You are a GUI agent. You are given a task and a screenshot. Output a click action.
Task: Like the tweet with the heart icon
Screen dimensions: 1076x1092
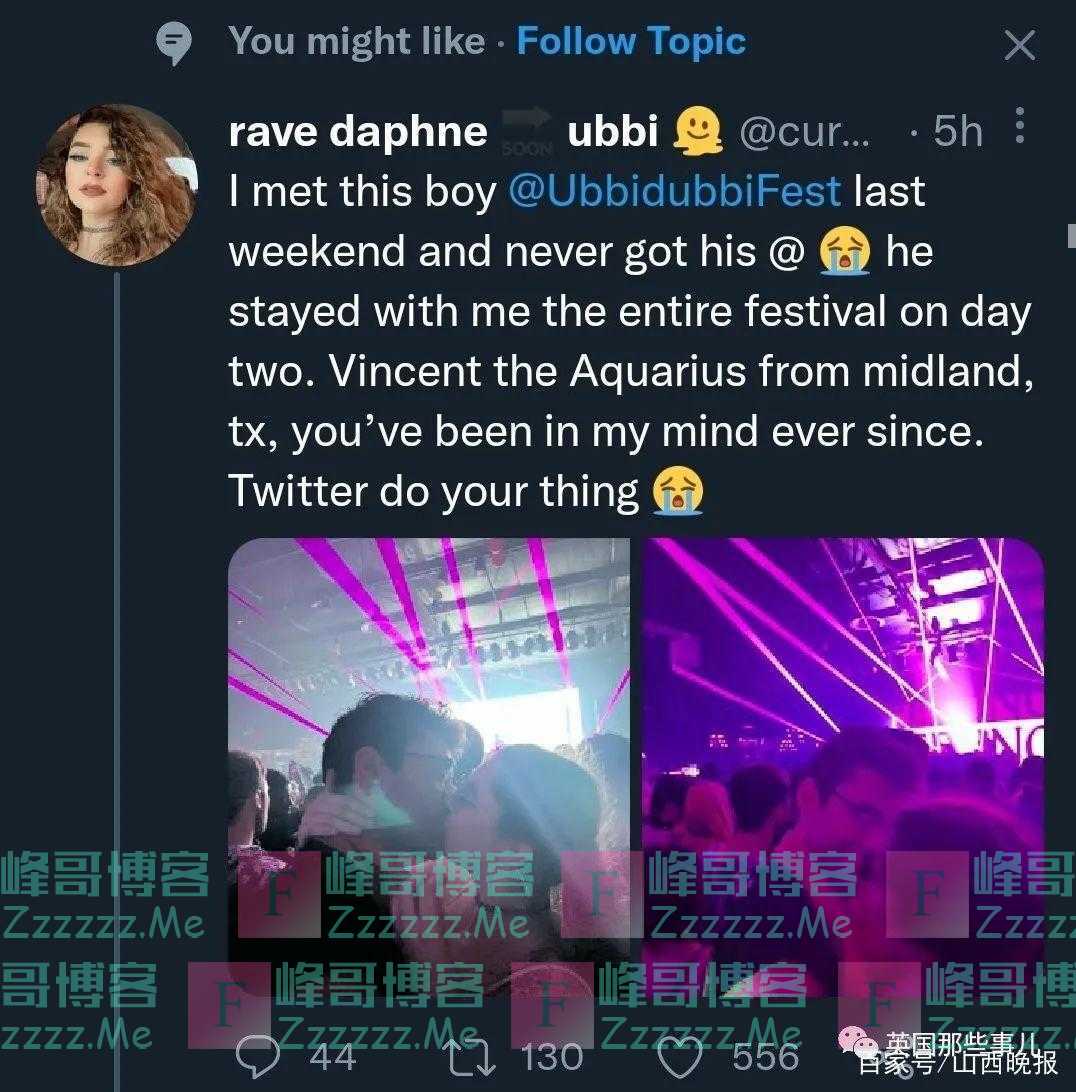click(x=680, y=1057)
